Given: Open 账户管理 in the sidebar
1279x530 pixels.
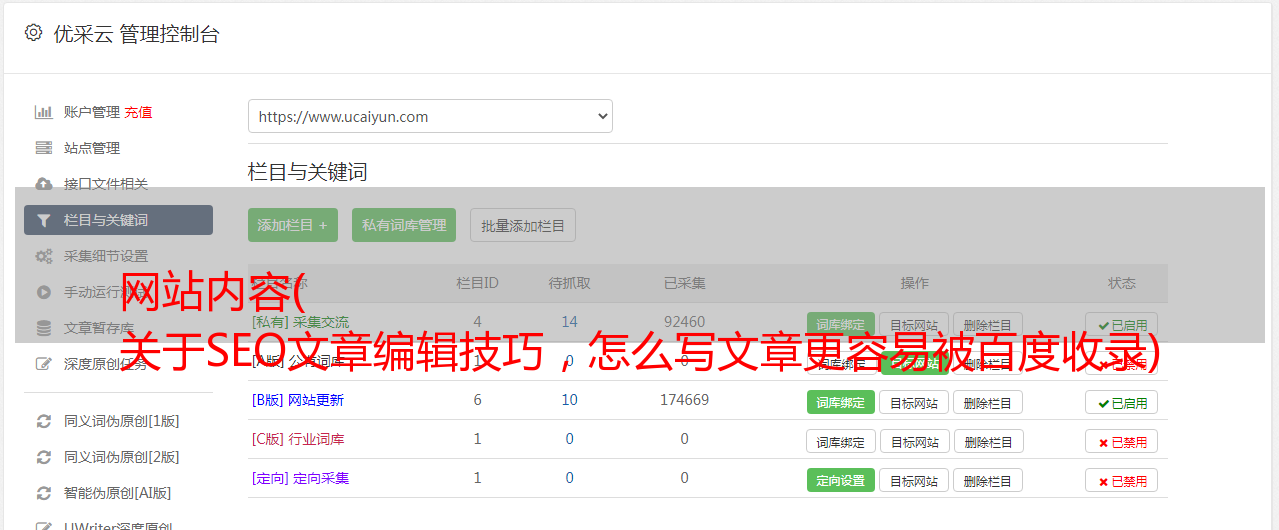Looking at the screenshot, I should pyautogui.click(x=92, y=112).
